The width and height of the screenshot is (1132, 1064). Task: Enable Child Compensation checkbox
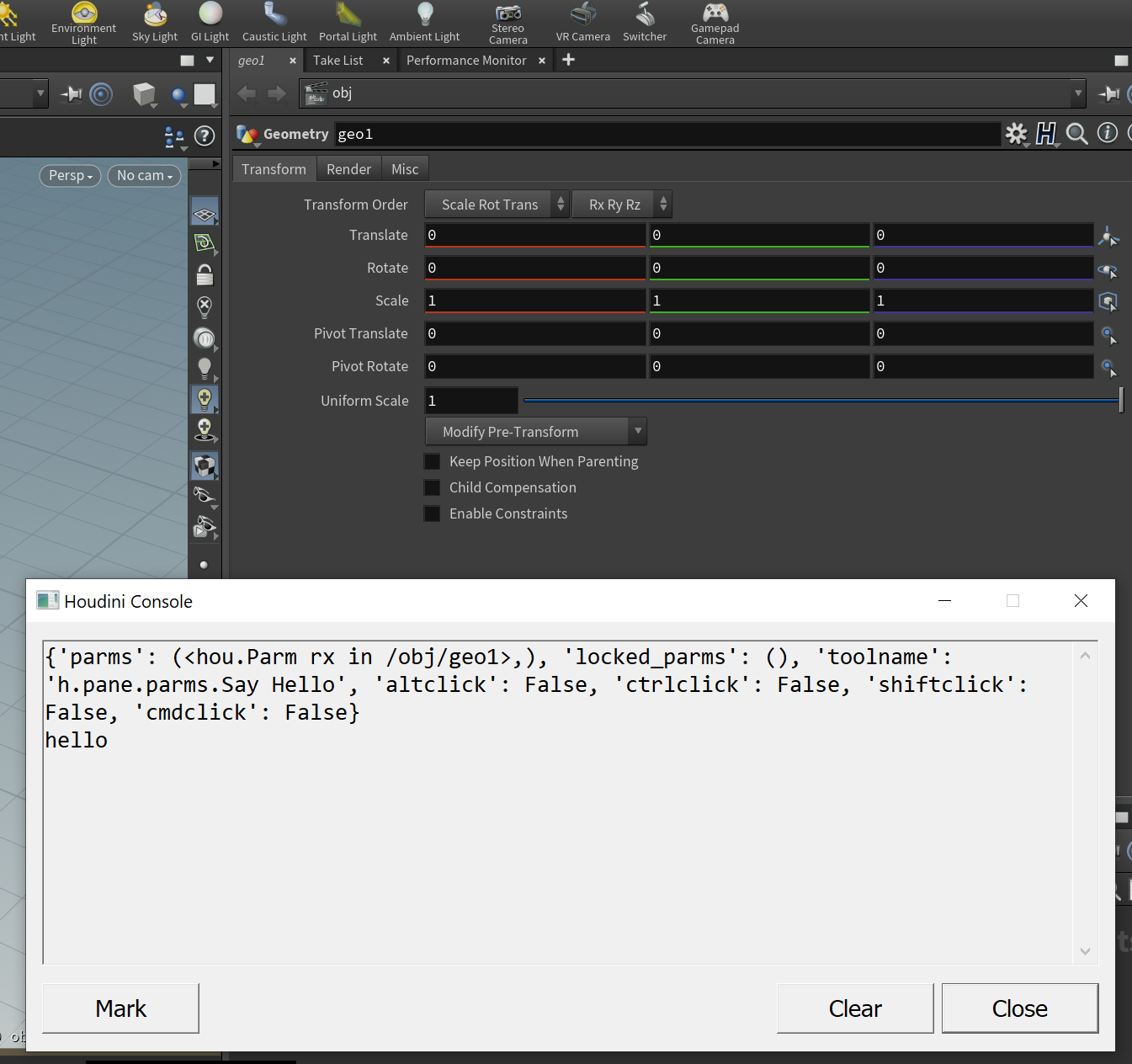432,487
